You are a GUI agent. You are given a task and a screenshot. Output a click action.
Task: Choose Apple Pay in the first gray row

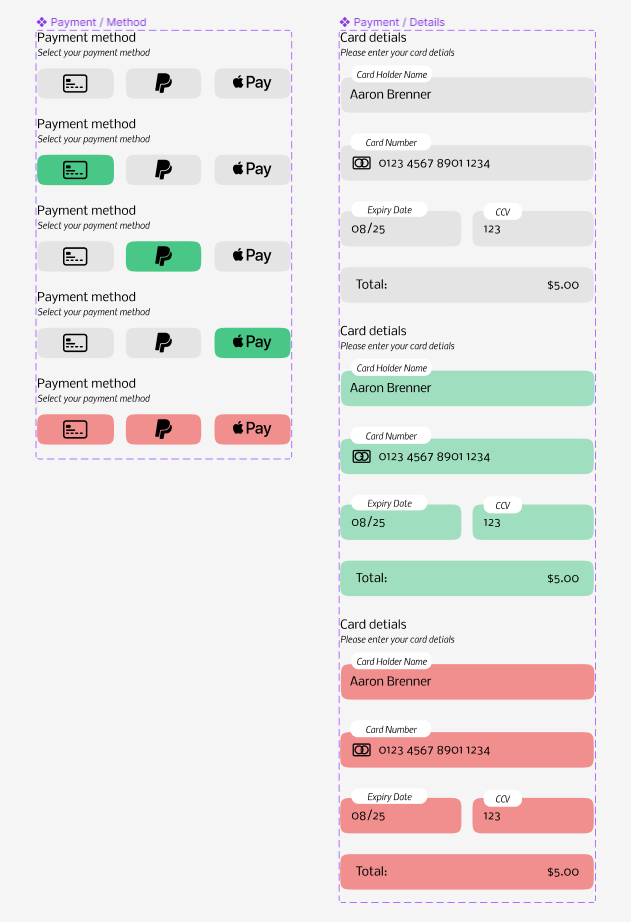click(x=252, y=83)
